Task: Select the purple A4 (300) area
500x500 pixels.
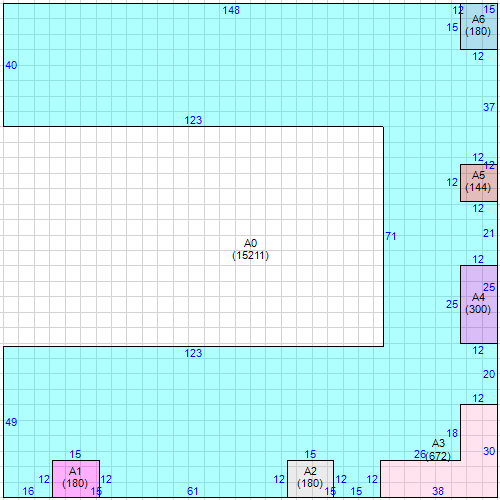Action: (479, 304)
